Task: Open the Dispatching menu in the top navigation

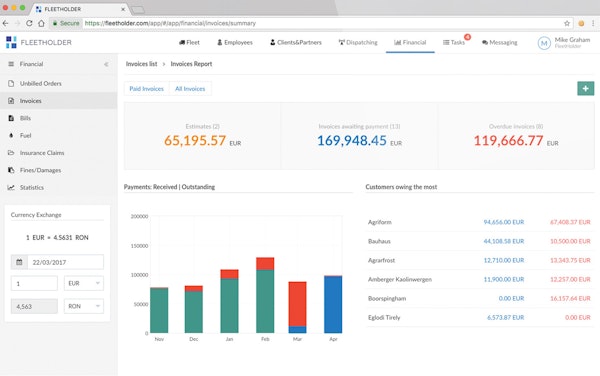Action: point(358,42)
